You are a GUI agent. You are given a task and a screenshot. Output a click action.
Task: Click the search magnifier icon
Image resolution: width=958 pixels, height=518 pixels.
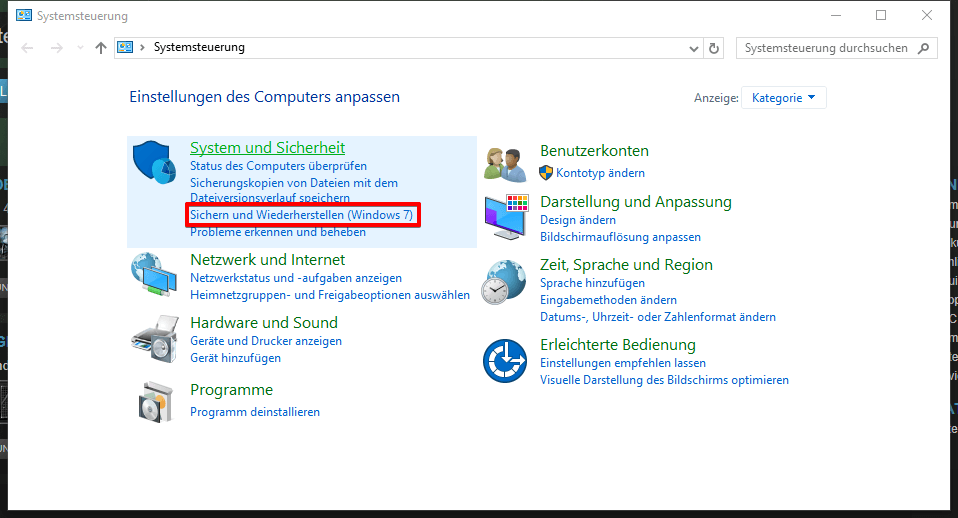click(x=923, y=48)
